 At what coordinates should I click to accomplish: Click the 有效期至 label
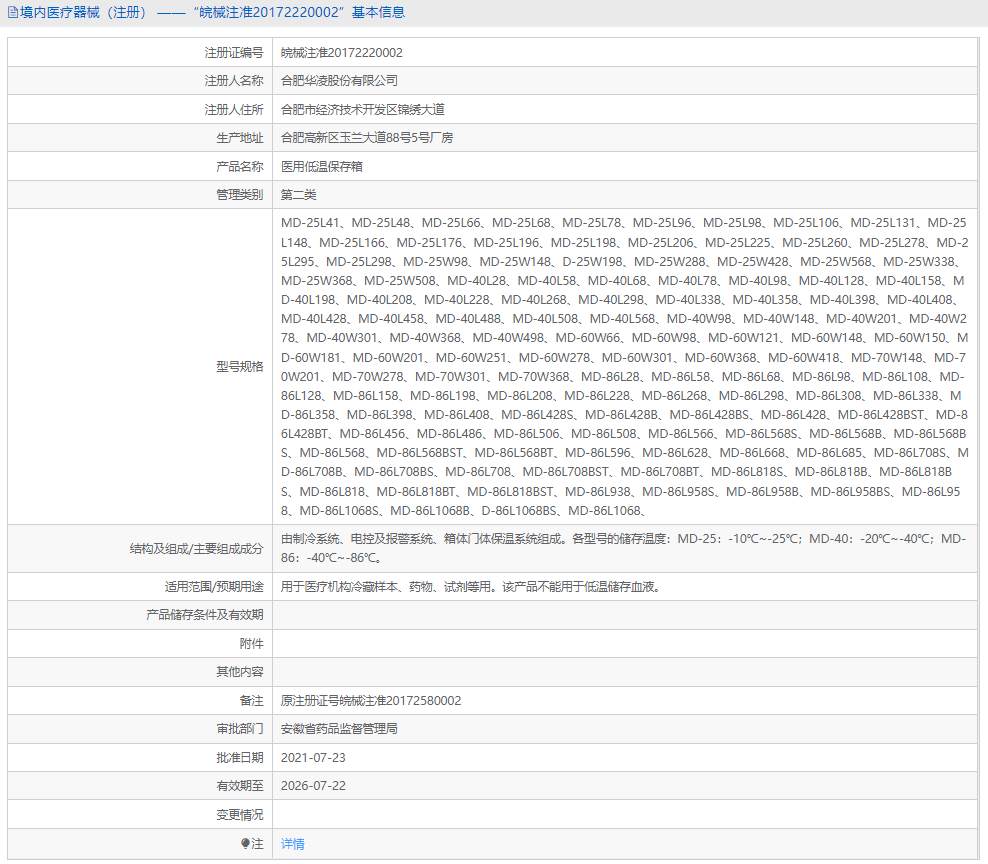point(239,786)
